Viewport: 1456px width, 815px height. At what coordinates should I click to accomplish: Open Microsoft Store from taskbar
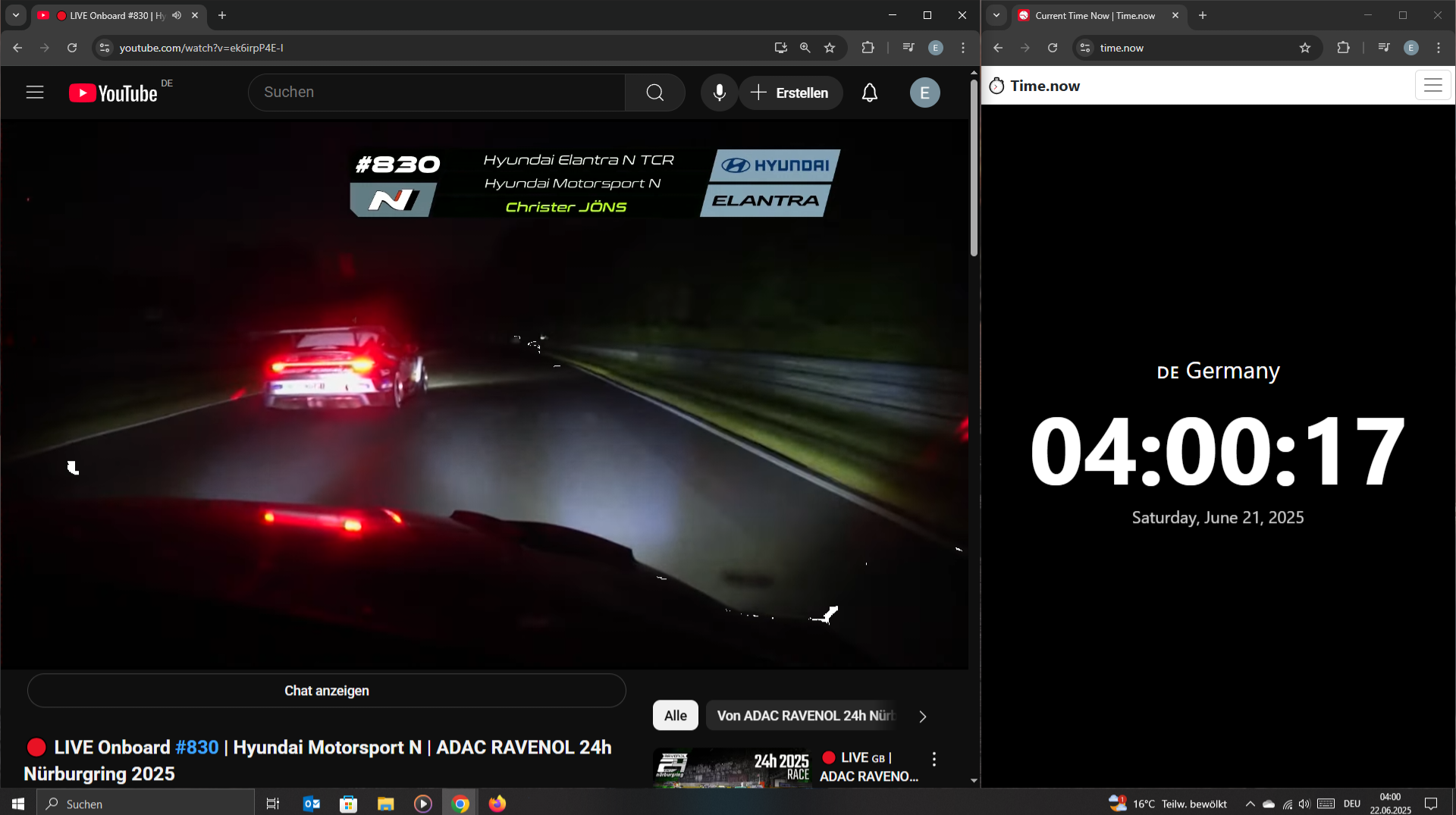point(348,804)
